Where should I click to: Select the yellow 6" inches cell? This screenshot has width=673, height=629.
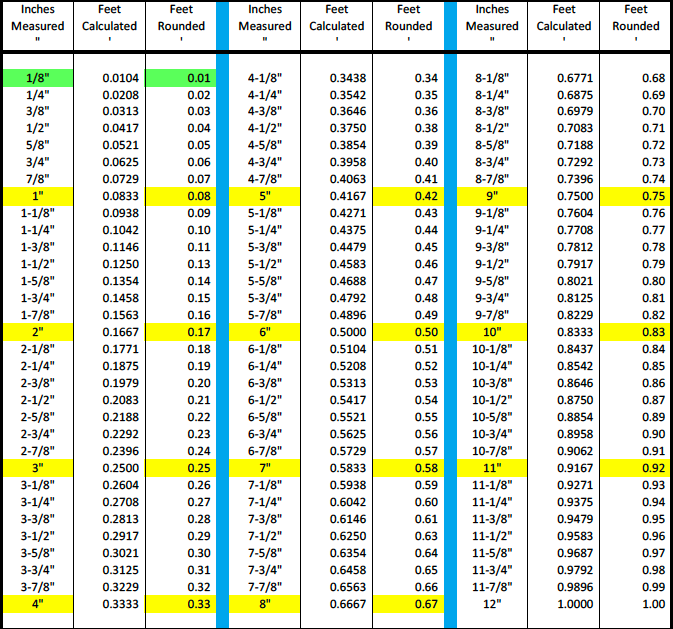(264, 332)
